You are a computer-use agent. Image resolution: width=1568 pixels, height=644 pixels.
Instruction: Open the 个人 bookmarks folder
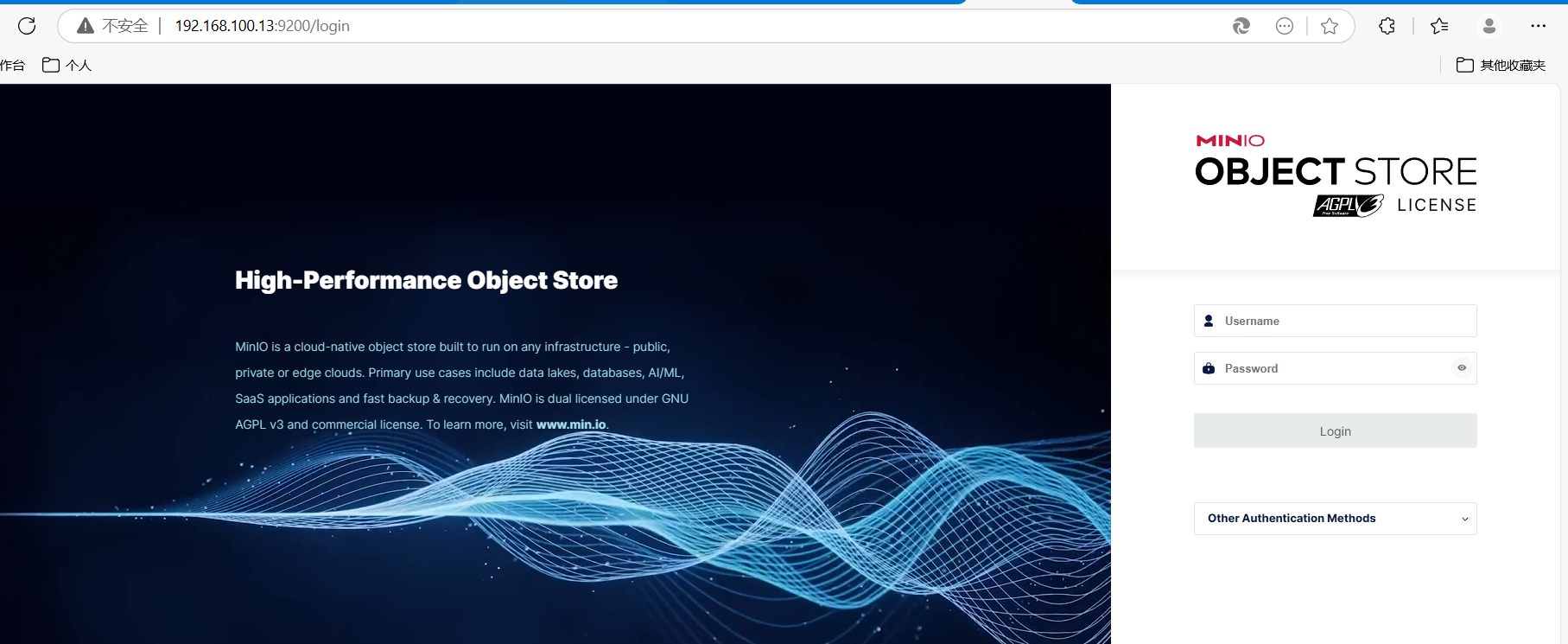(x=67, y=65)
